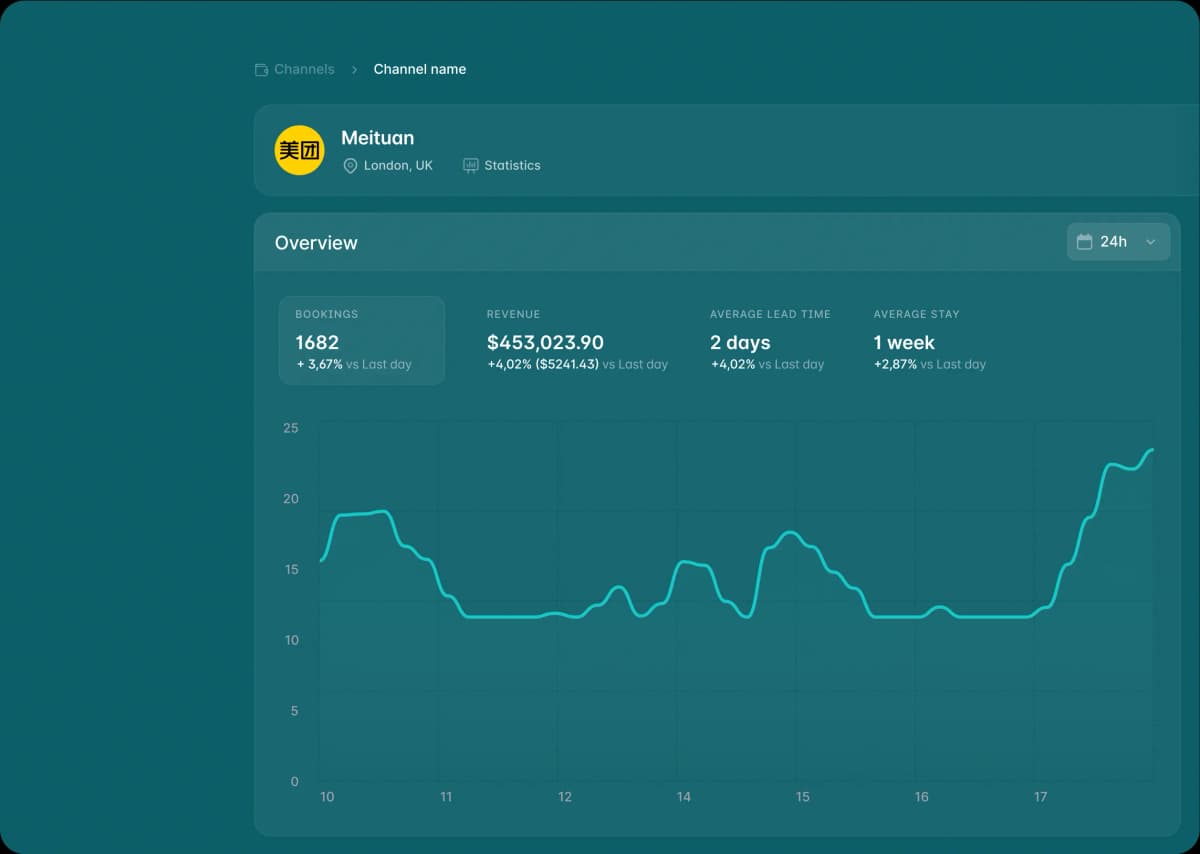Click the Overview section heading
This screenshot has height=854, width=1200.
pos(316,243)
